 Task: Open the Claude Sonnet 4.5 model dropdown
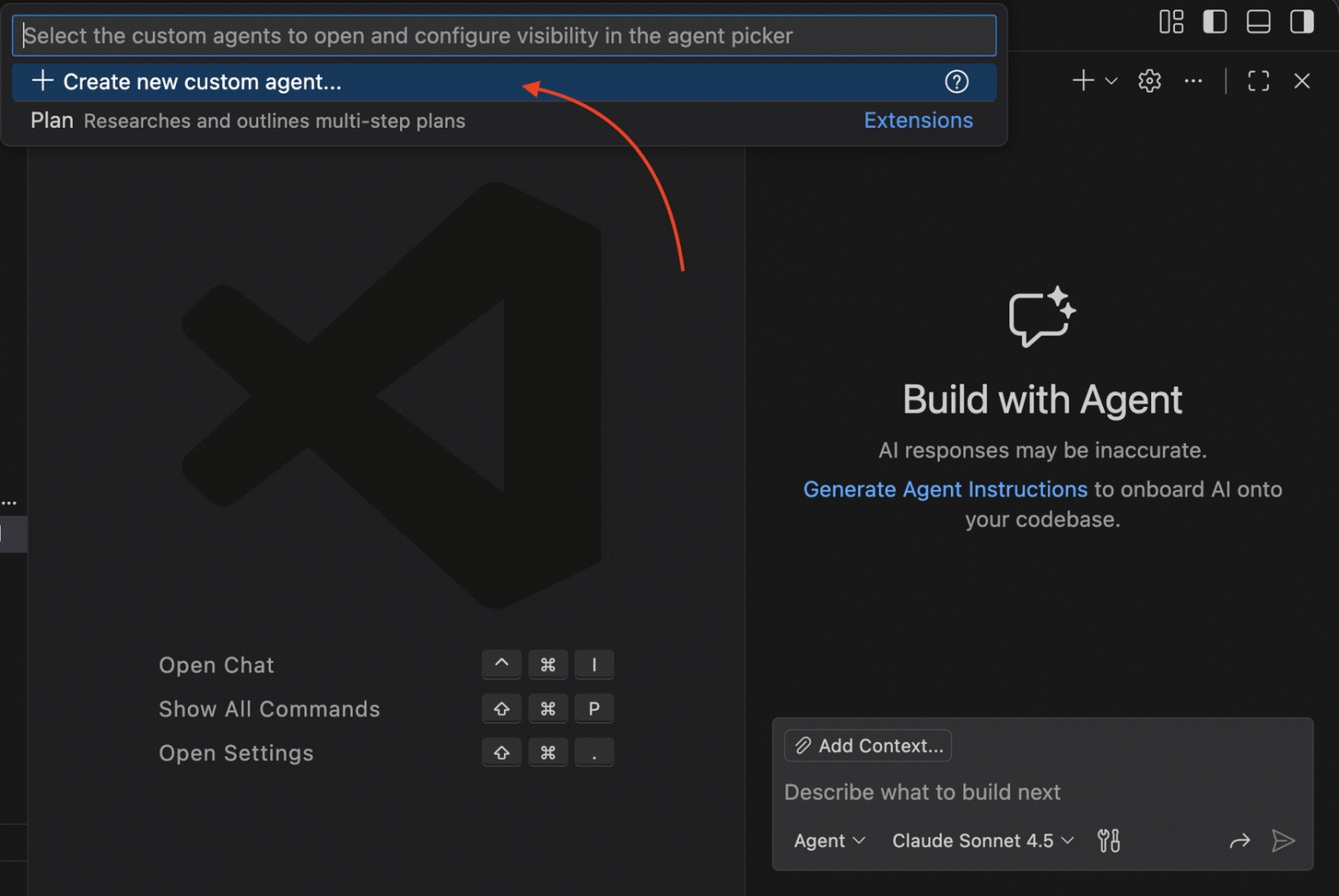coord(979,841)
